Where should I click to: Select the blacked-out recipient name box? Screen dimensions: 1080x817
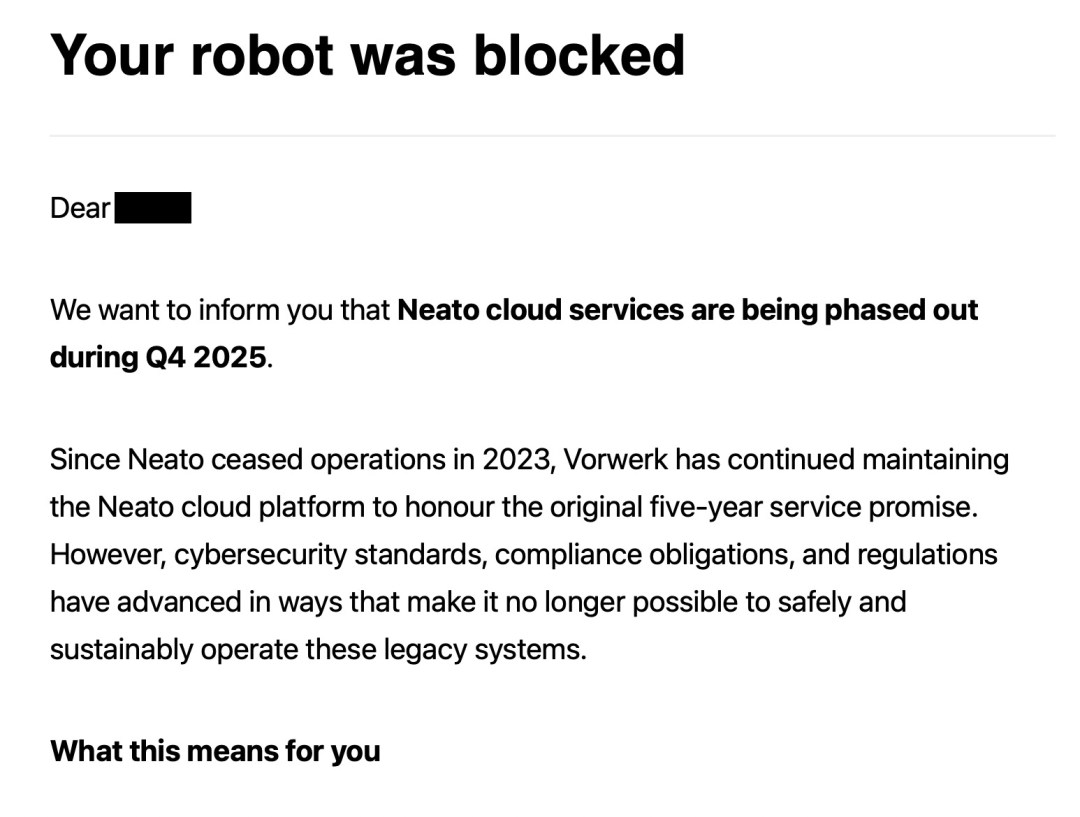pyautogui.click(x=153, y=209)
